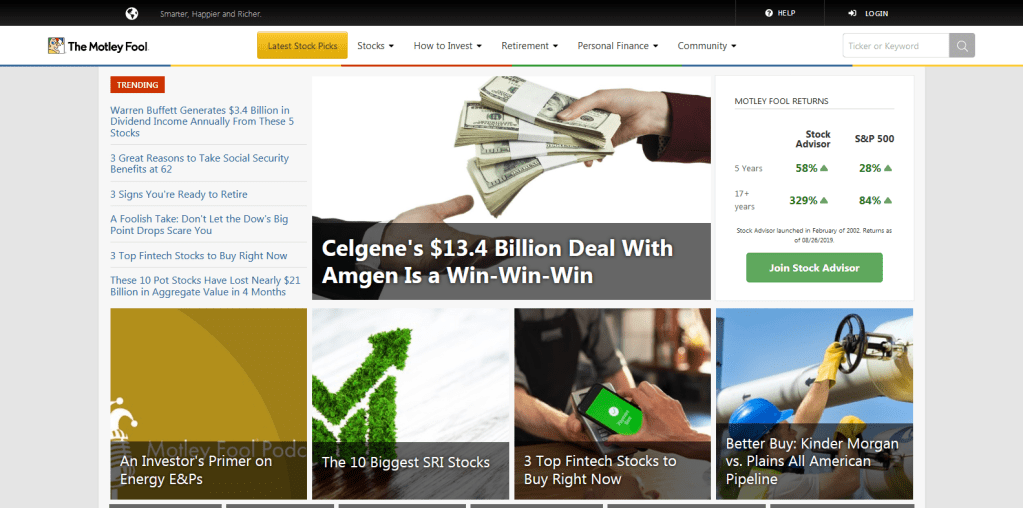Image resolution: width=1023 pixels, height=508 pixels.
Task: Click the globe icon in top bar
Action: tap(132, 13)
